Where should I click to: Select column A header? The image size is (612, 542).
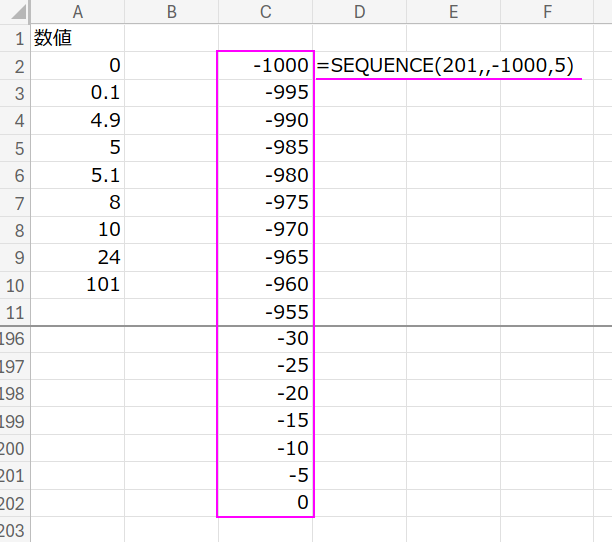click(x=77, y=13)
